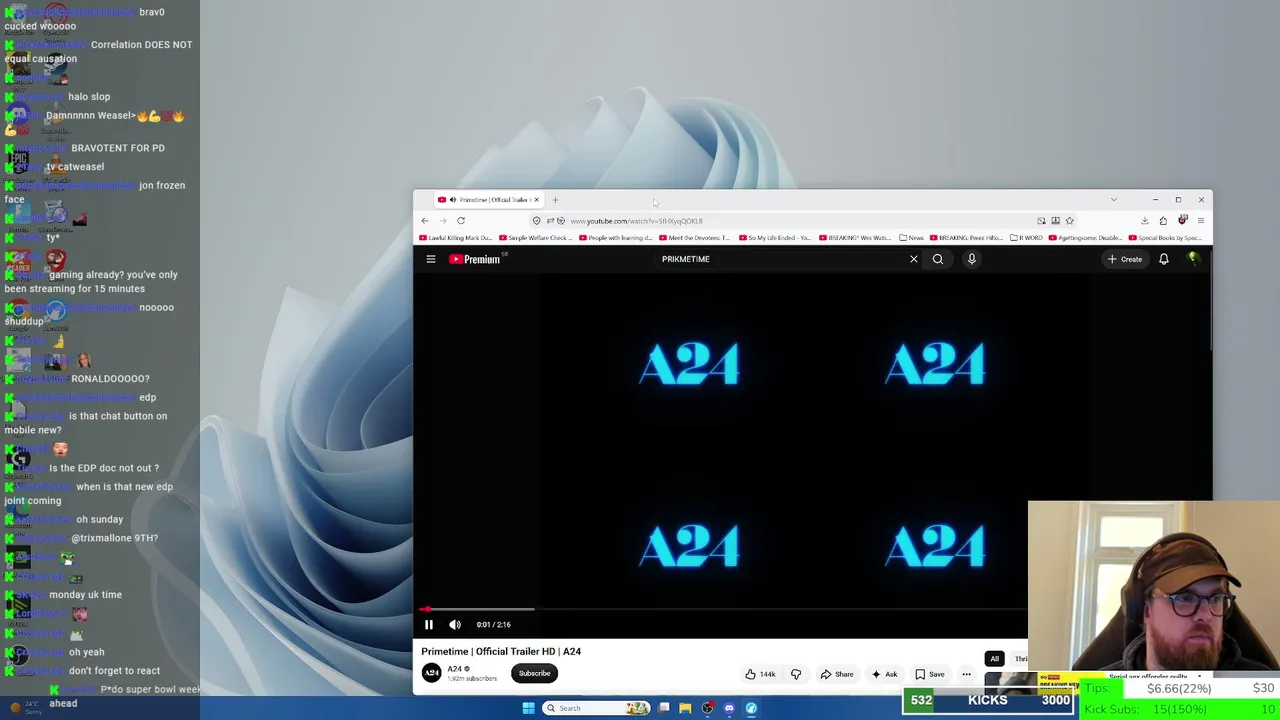Screen dimensions: 1280x720
Task: Share the Primetime trailer
Action: pyautogui.click(x=838, y=674)
